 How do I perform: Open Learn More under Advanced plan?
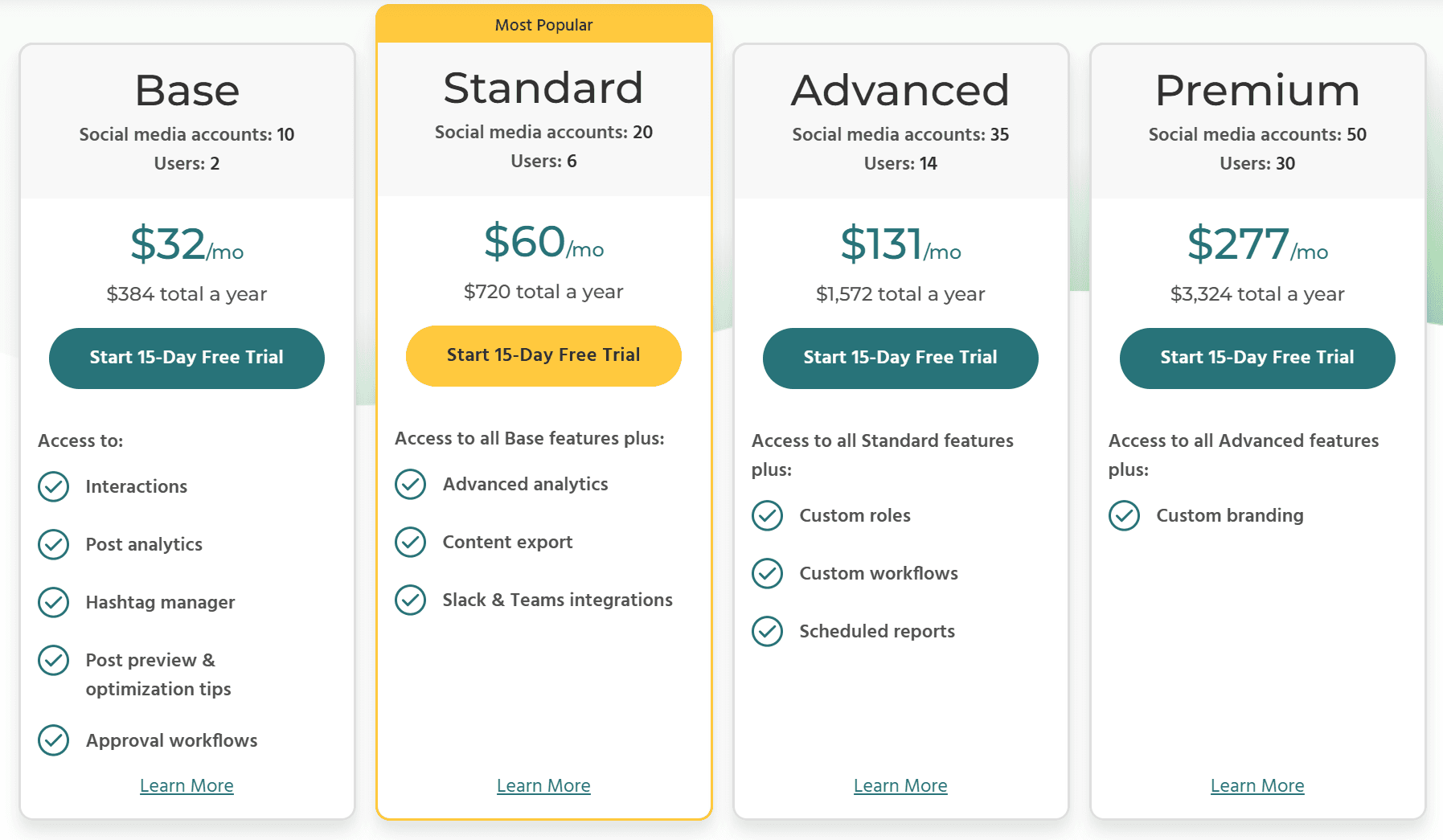[900, 785]
